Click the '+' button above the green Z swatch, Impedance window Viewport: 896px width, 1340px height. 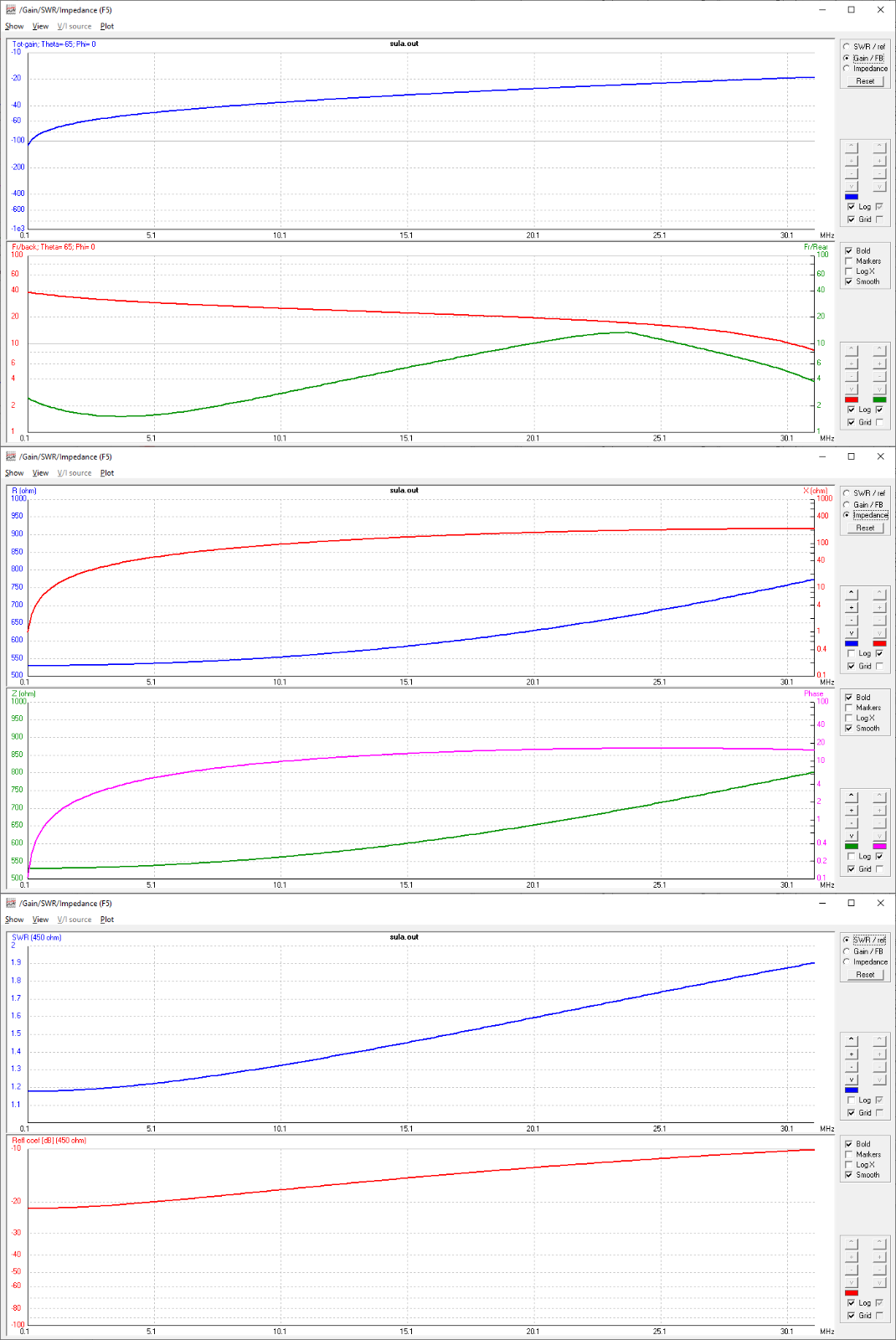click(852, 810)
